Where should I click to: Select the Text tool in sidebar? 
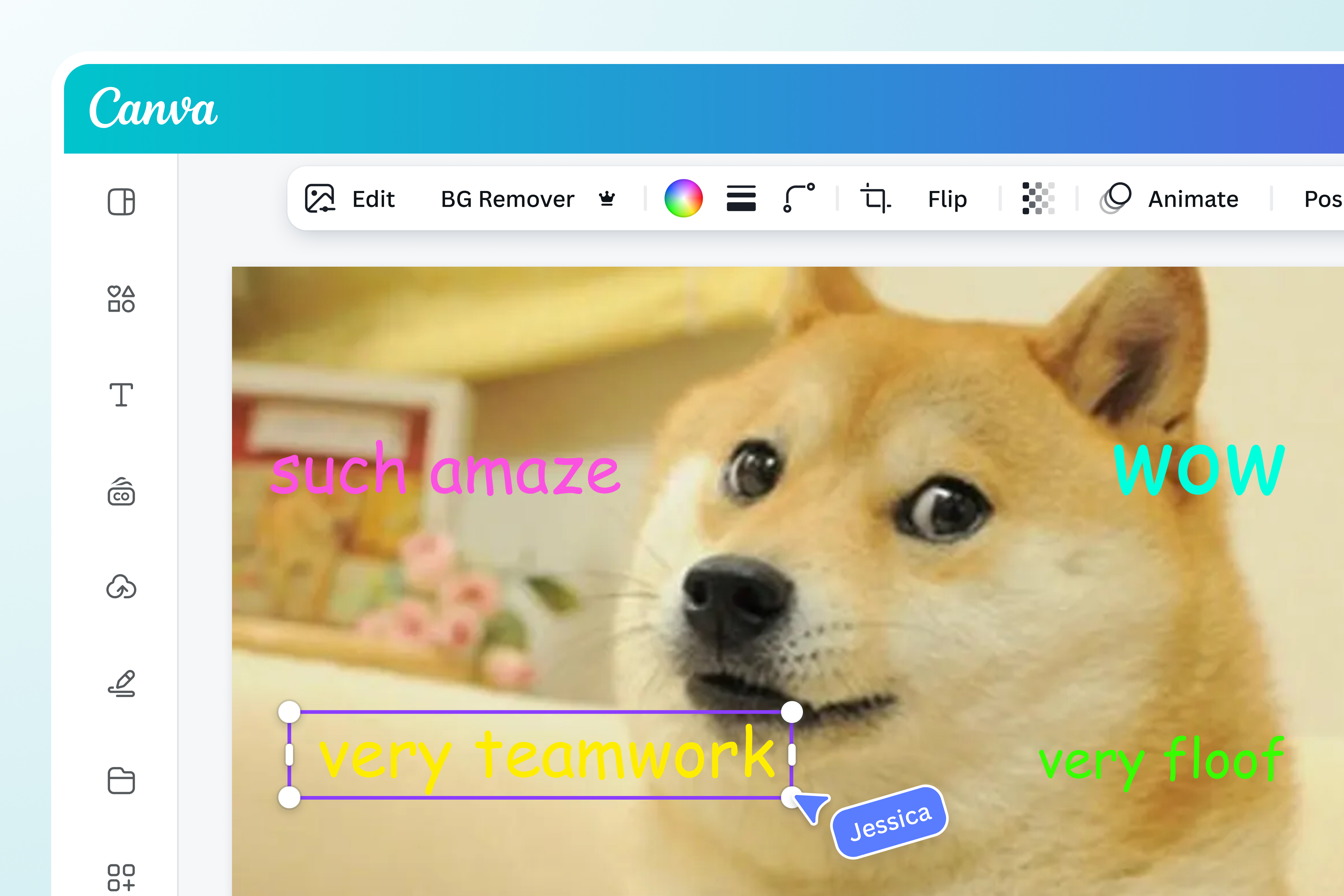121,395
